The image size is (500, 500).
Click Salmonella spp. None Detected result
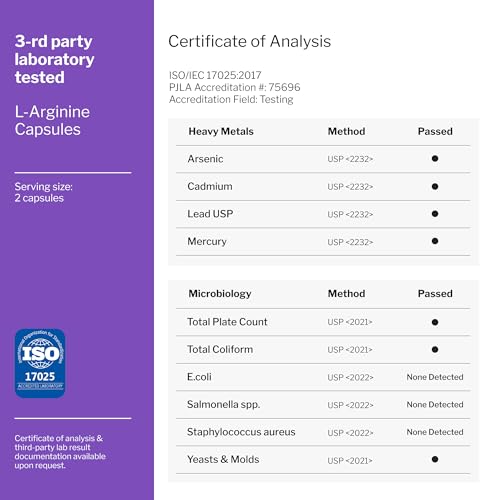[435, 405]
